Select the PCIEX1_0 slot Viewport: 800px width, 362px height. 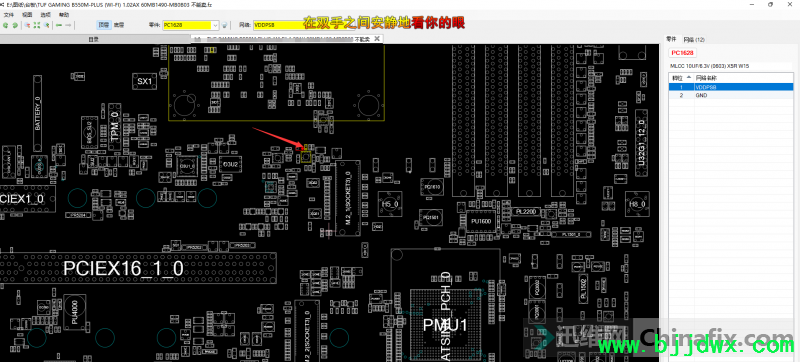point(27,198)
